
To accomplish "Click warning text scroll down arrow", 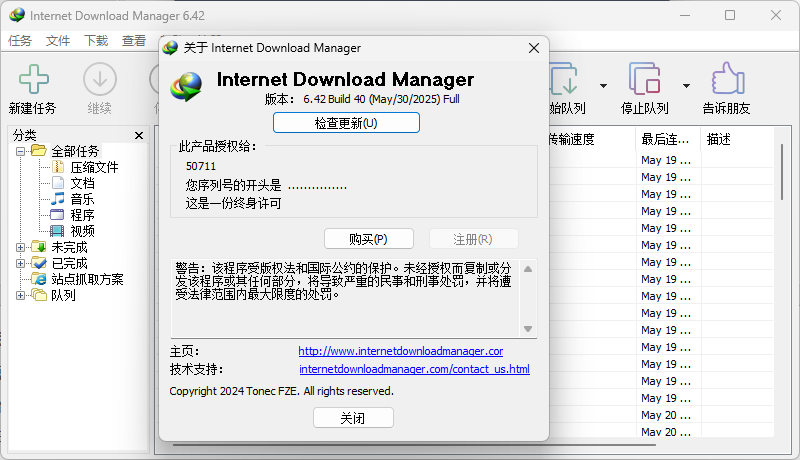I will (528, 329).
